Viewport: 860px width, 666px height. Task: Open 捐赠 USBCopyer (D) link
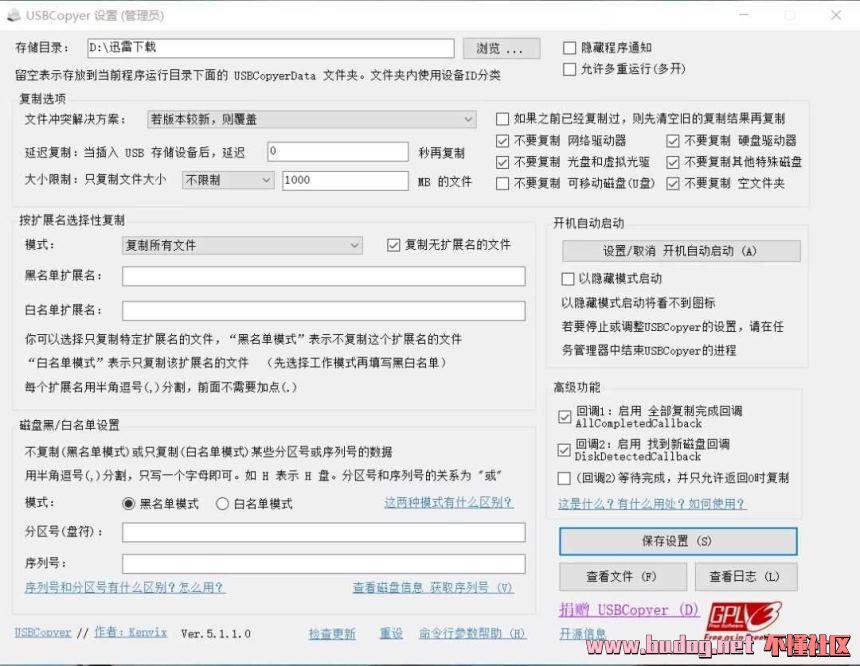[x=629, y=609]
